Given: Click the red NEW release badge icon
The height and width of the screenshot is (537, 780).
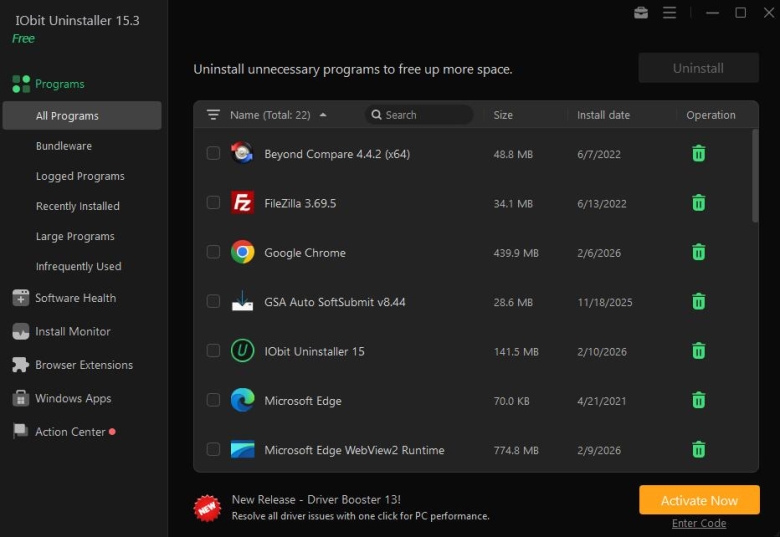Looking at the screenshot, I should click(207, 507).
